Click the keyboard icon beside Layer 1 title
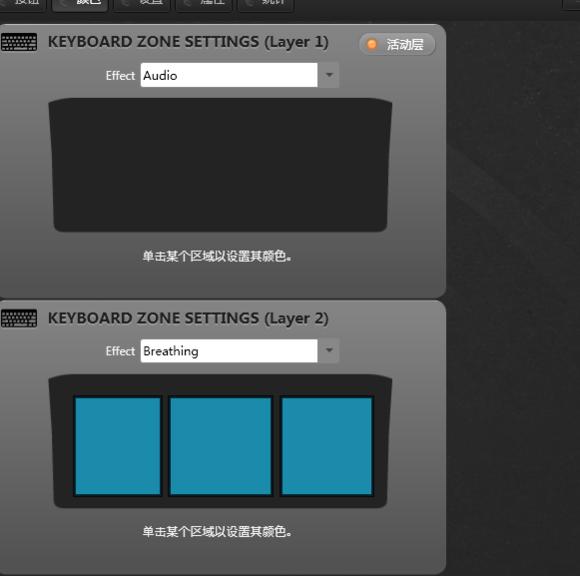This screenshot has width=580, height=576. [19, 42]
